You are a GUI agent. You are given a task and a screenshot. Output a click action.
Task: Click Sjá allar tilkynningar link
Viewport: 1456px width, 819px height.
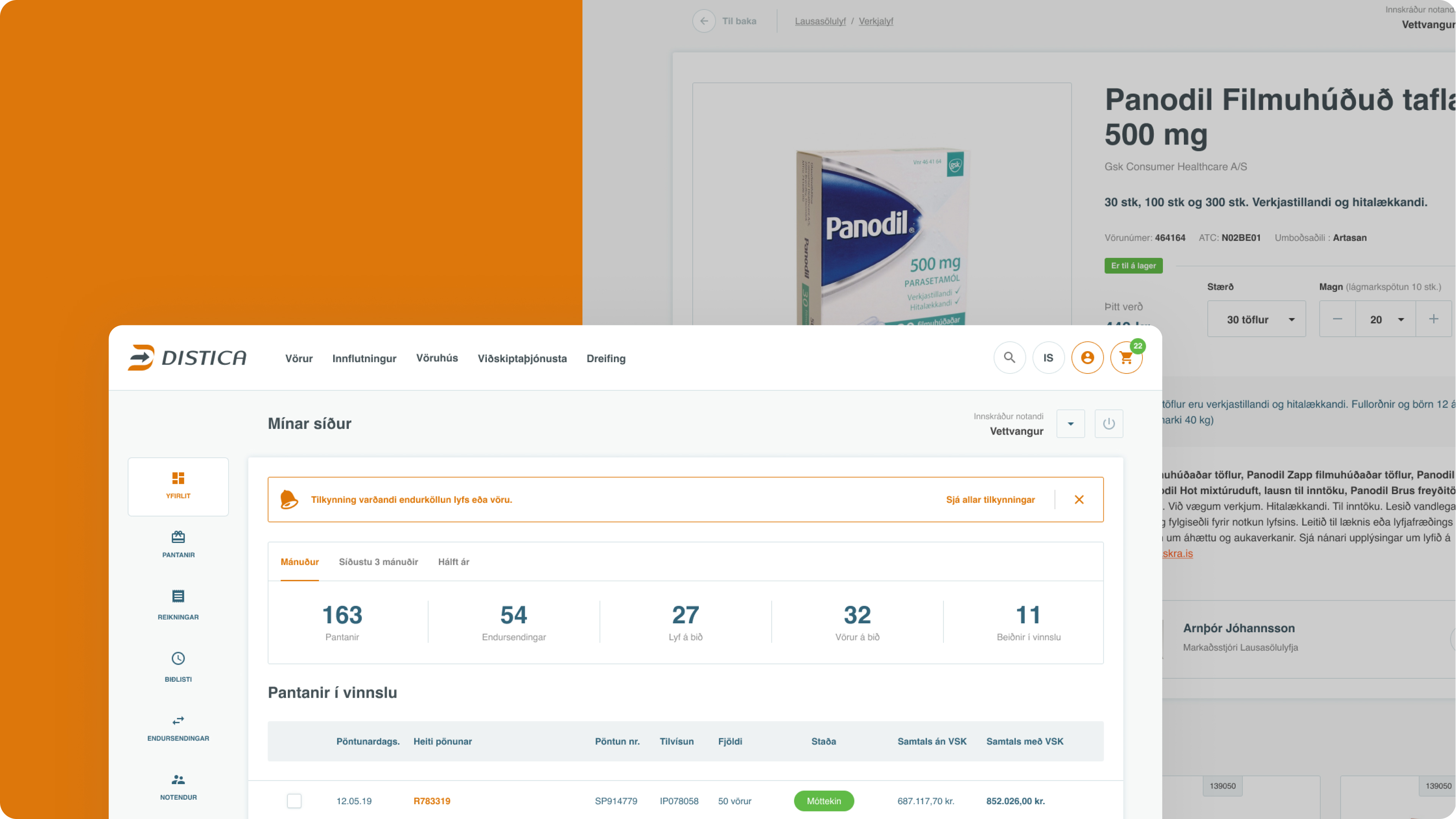click(990, 500)
